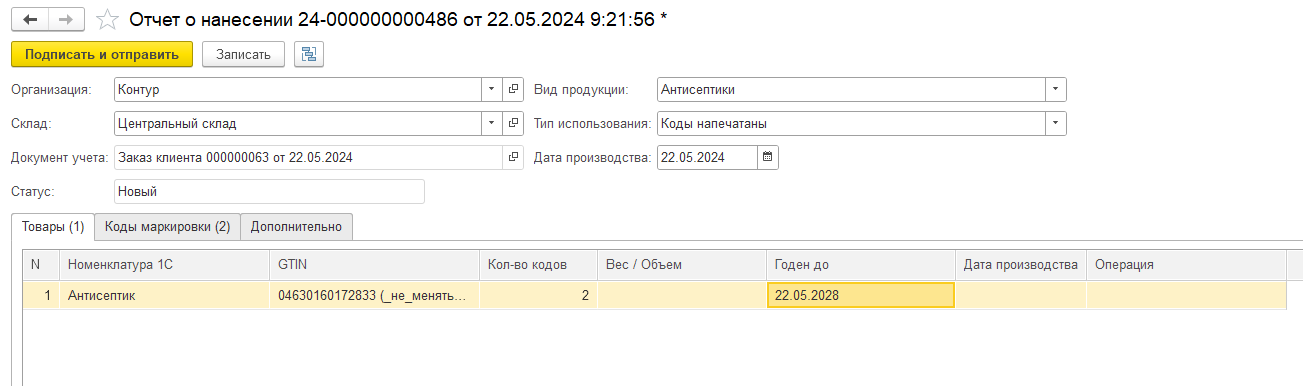
Task: Select the Товары (1) tab
Action: [x=53, y=227]
